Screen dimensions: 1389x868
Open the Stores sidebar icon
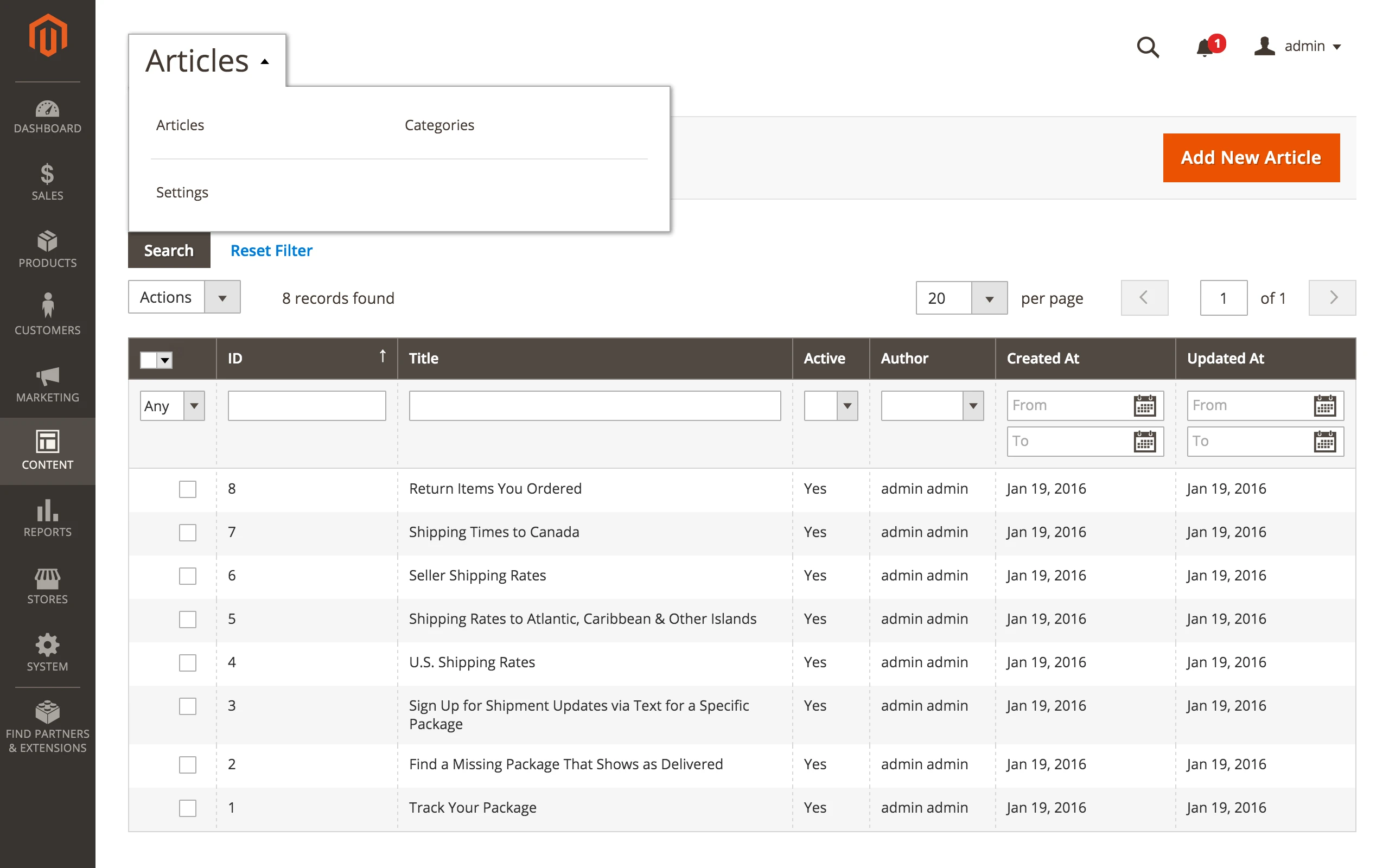(x=47, y=578)
